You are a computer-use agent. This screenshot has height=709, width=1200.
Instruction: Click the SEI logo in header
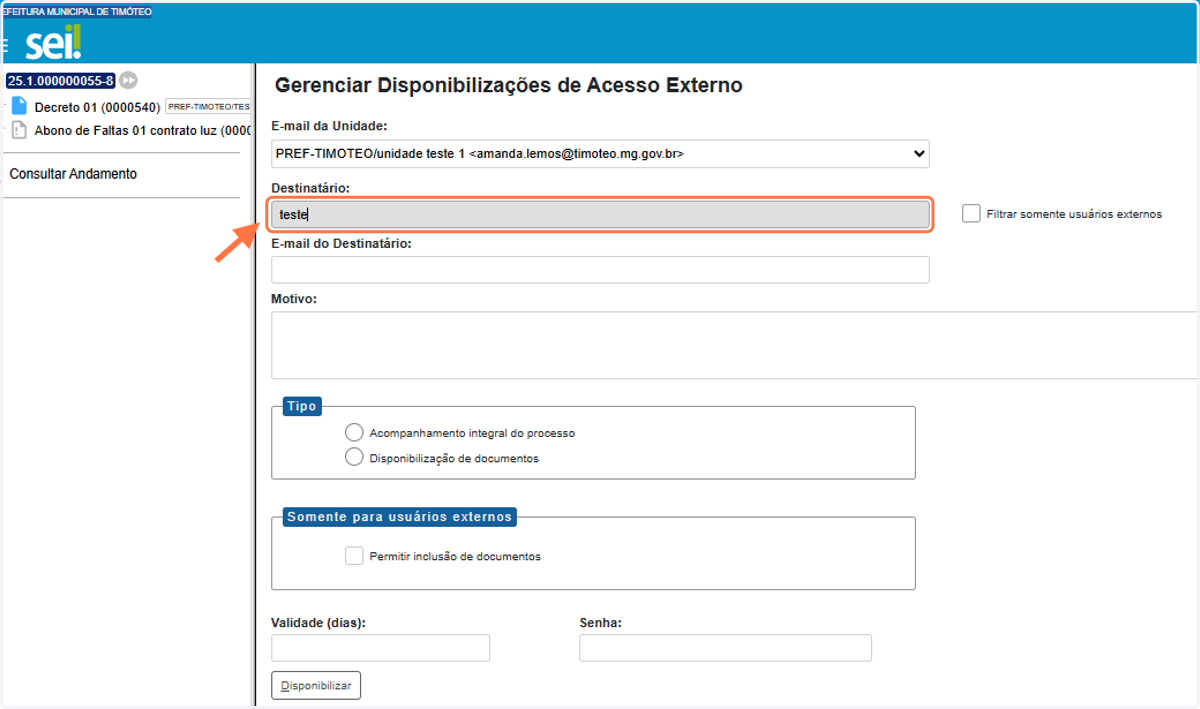[x=53, y=42]
